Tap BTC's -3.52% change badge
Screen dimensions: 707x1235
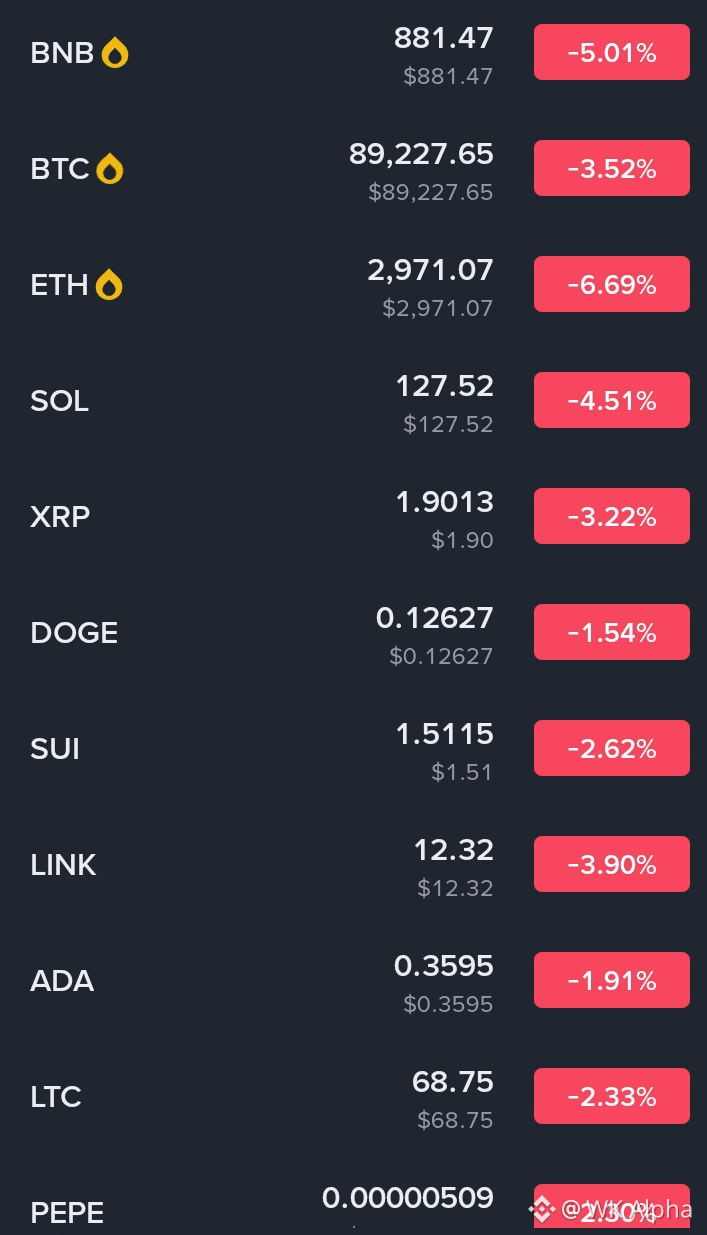(611, 168)
